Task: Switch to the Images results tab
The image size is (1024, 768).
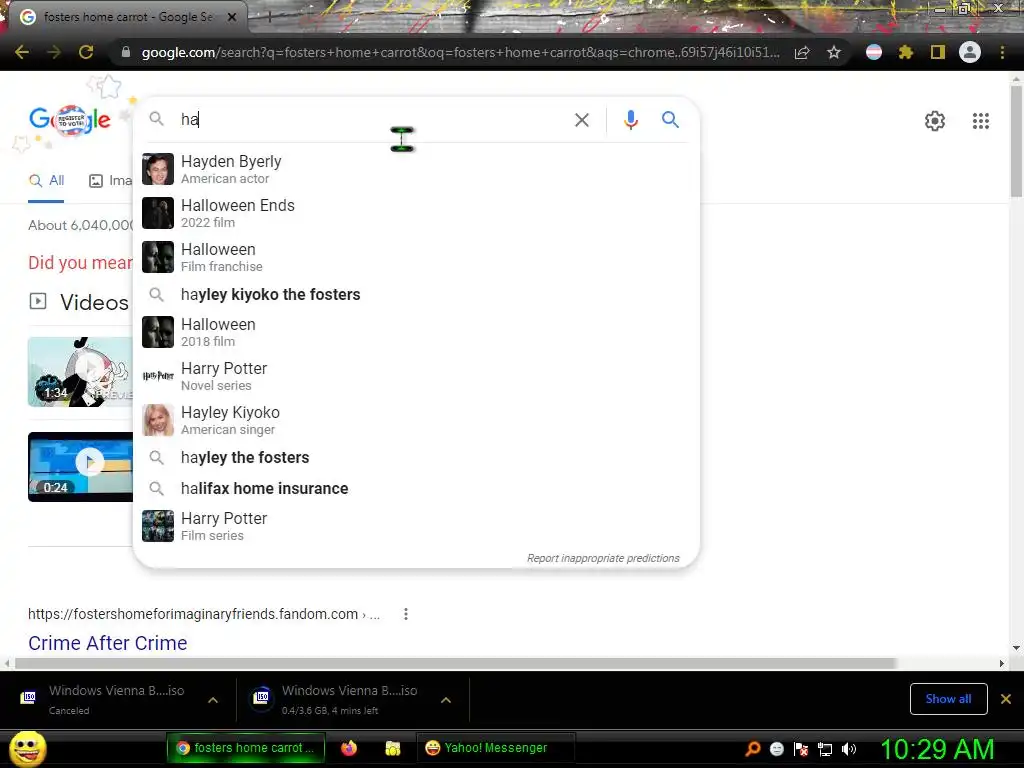Action: [x=110, y=181]
